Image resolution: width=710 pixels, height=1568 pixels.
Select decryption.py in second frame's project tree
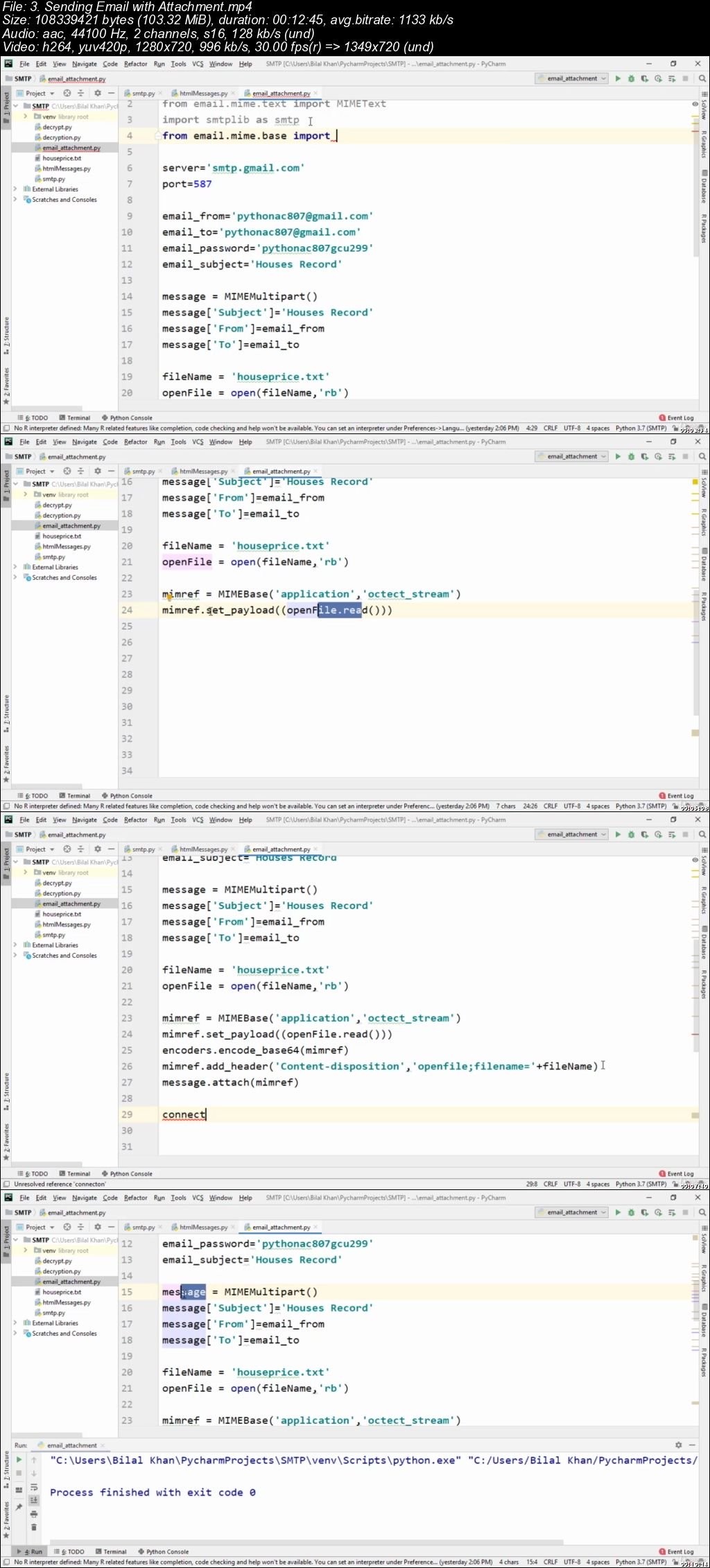58,515
